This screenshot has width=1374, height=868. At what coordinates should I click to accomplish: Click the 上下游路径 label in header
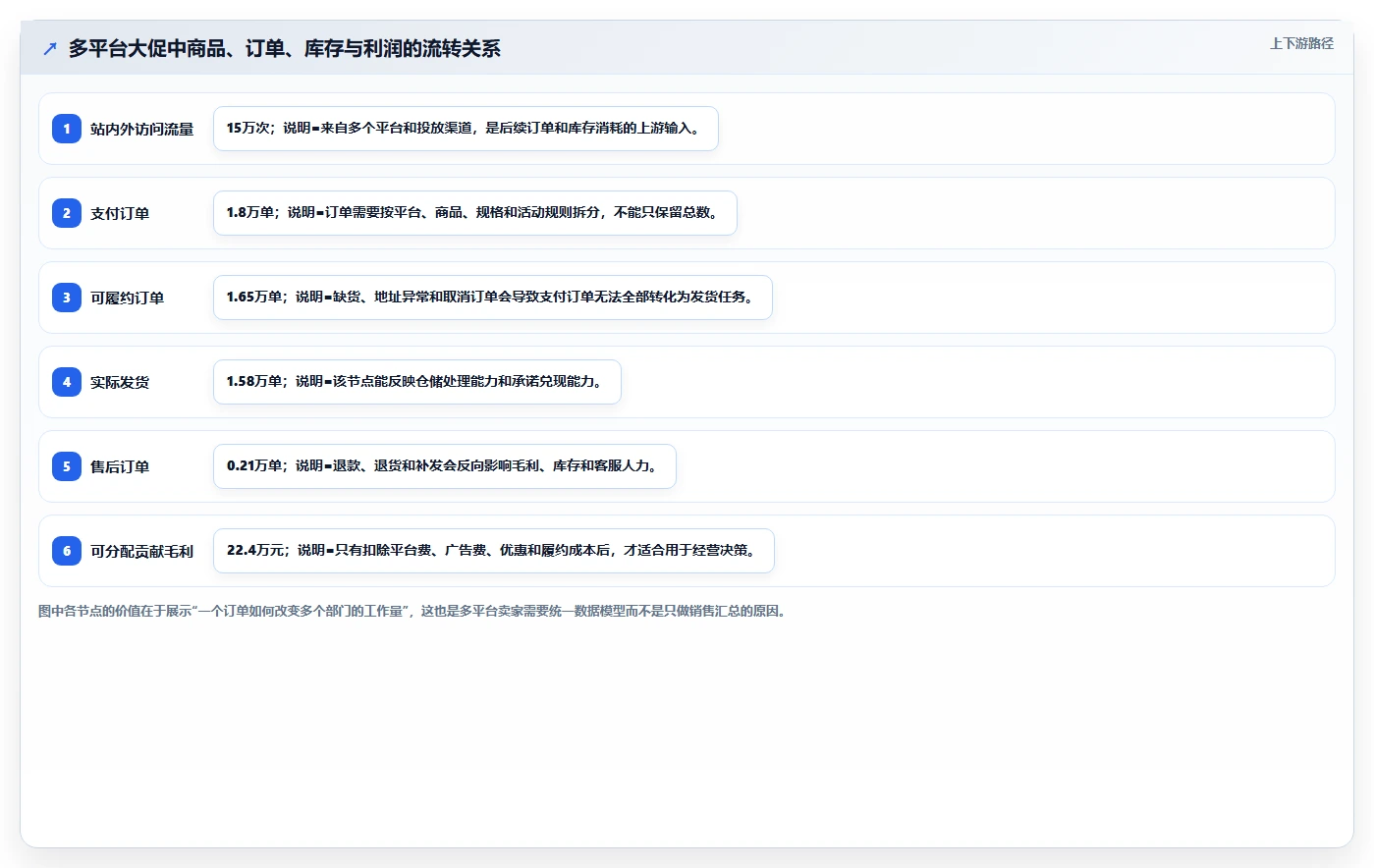(x=1301, y=43)
